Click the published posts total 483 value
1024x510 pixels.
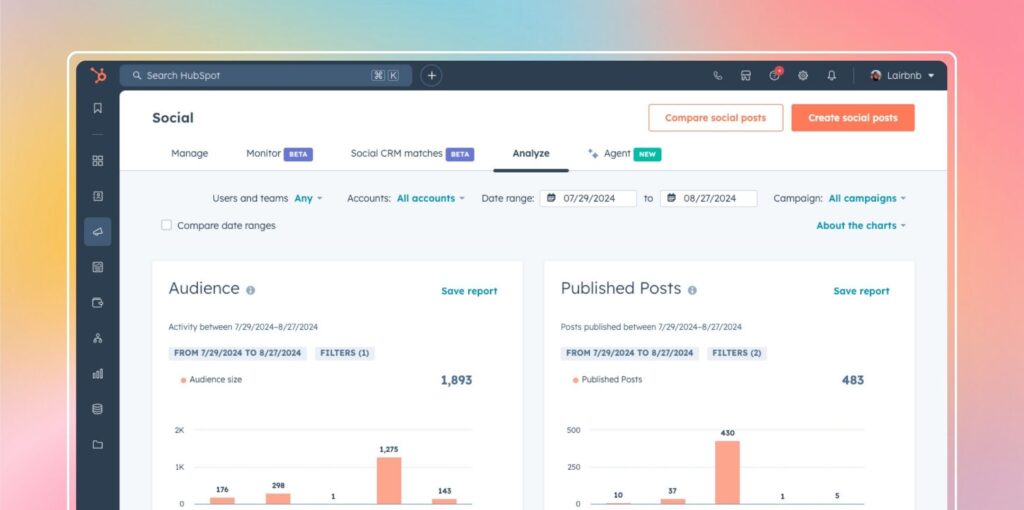pyautogui.click(x=852, y=380)
